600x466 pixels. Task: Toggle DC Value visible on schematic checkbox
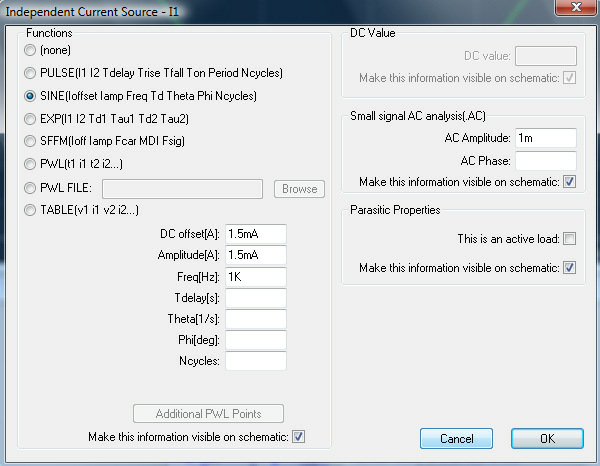click(569, 78)
